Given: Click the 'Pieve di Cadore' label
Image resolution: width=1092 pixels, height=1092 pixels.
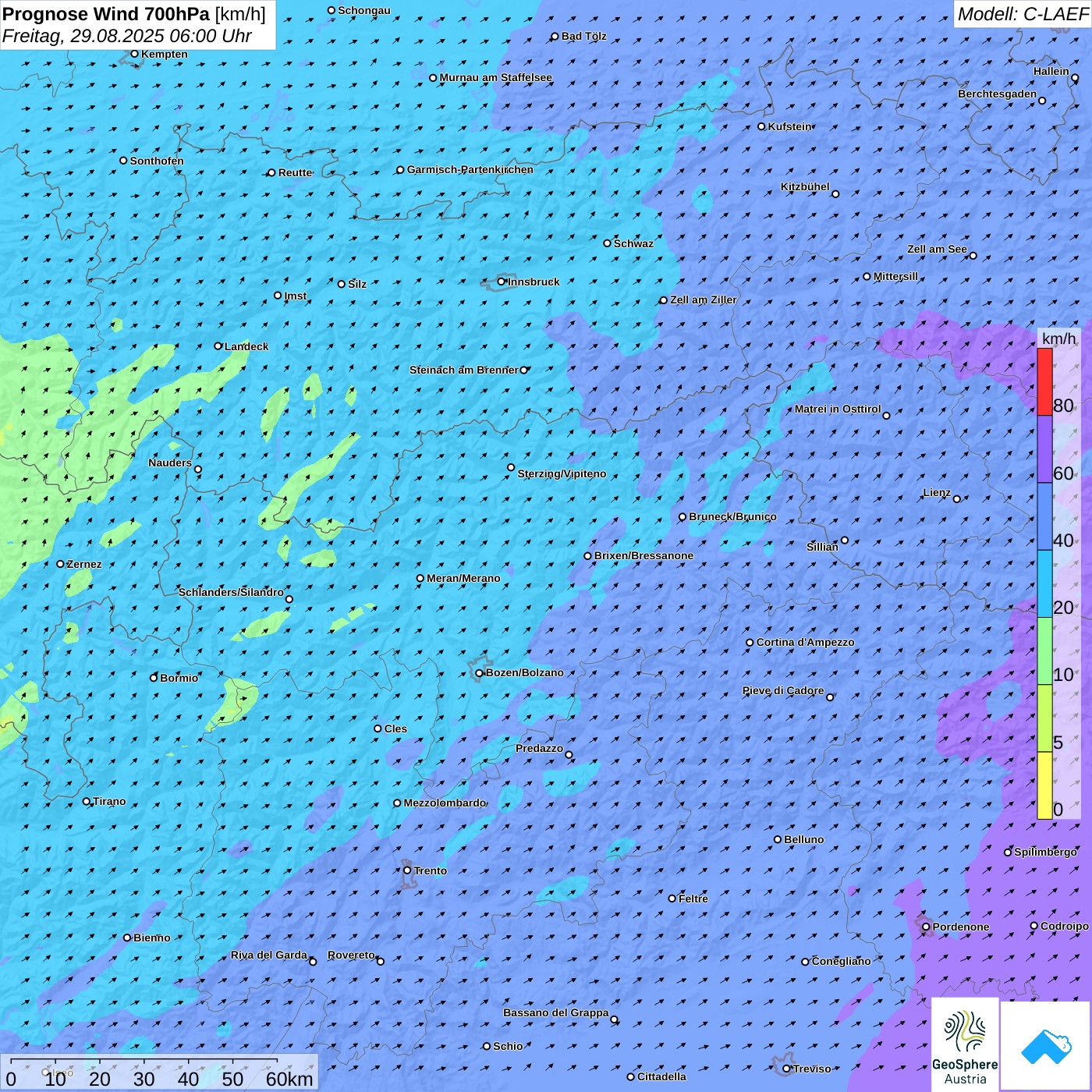Looking at the screenshot, I should [783, 690].
